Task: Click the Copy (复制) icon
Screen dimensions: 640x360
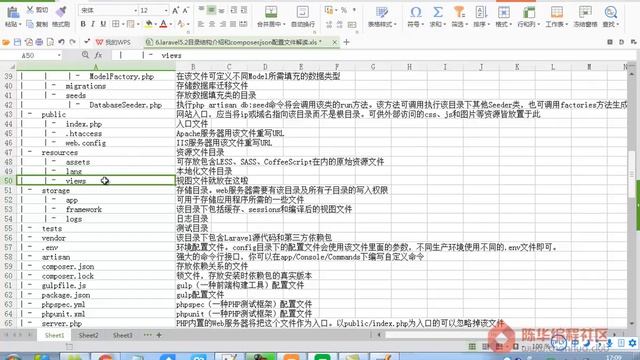Action: [30, 24]
